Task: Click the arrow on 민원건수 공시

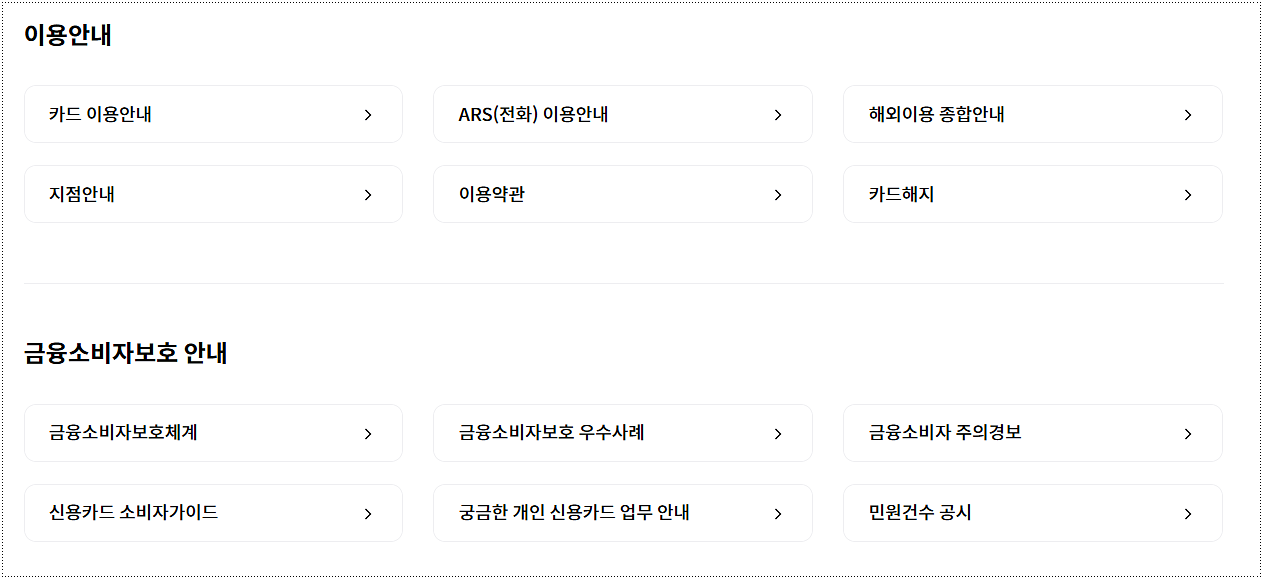Action: 1188,513
